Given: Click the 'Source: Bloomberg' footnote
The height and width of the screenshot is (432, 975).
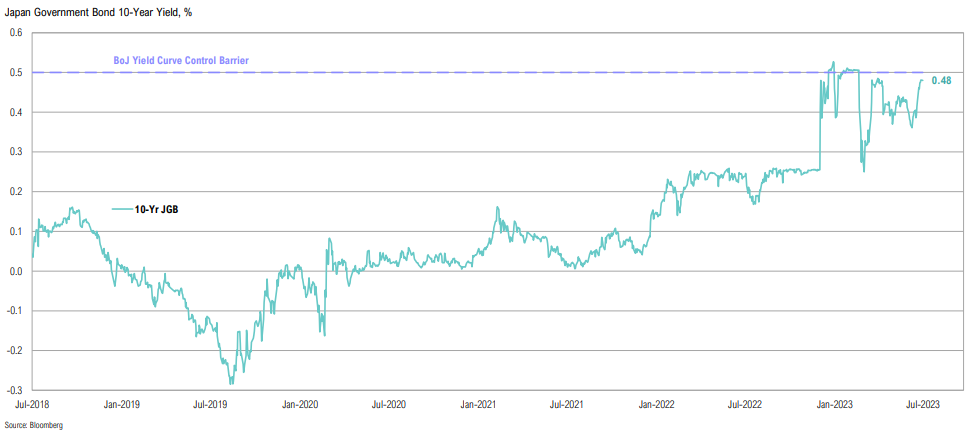Looking at the screenshot, I should click(x=38, y=425).
